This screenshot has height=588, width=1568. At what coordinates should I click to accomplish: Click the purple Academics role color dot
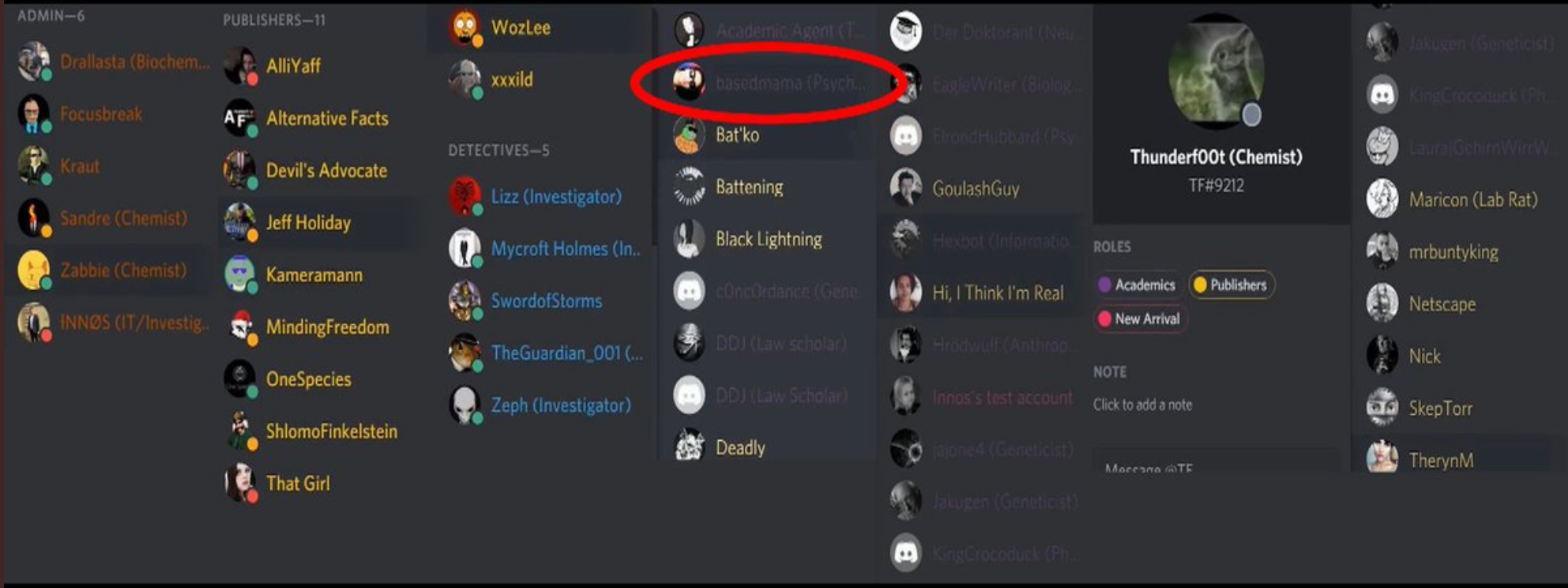pos(1105,285)
